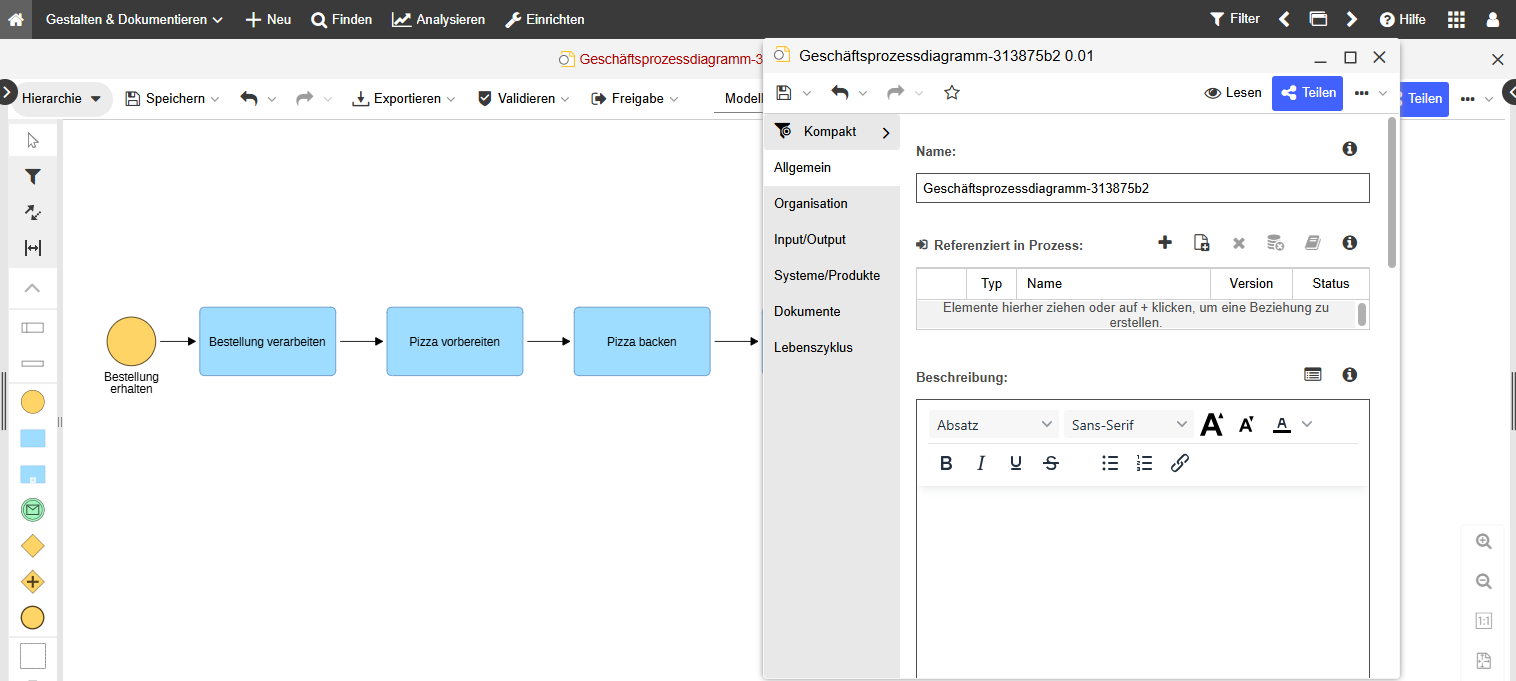Click the Speichern button
Viewport: 1516px width, 681px height.
pos(165,99)
